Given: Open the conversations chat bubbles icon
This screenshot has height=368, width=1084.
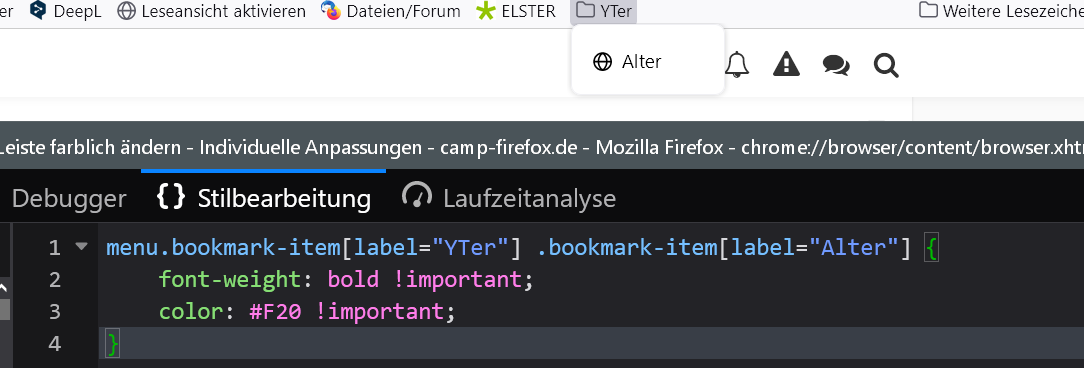Looking at the screenshot, I should 836,65.
